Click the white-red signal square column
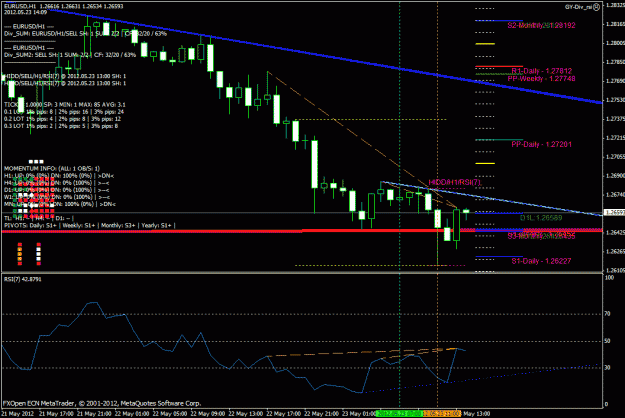The height and width of the screenshot is (418, 625). [39, 254]
